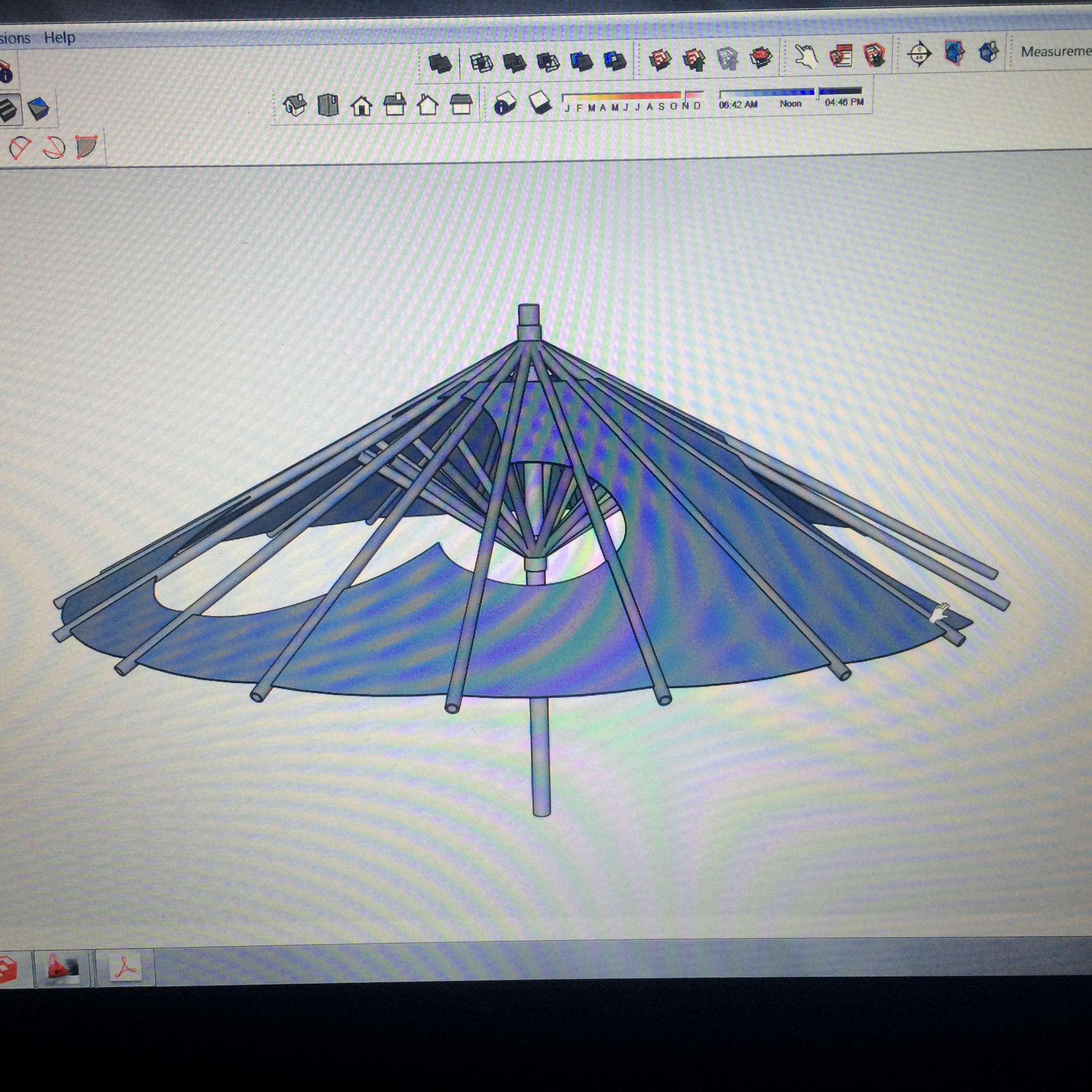Click the Share Component icon
This screenshot has width=1092, height=1092.
coord(728,58)
